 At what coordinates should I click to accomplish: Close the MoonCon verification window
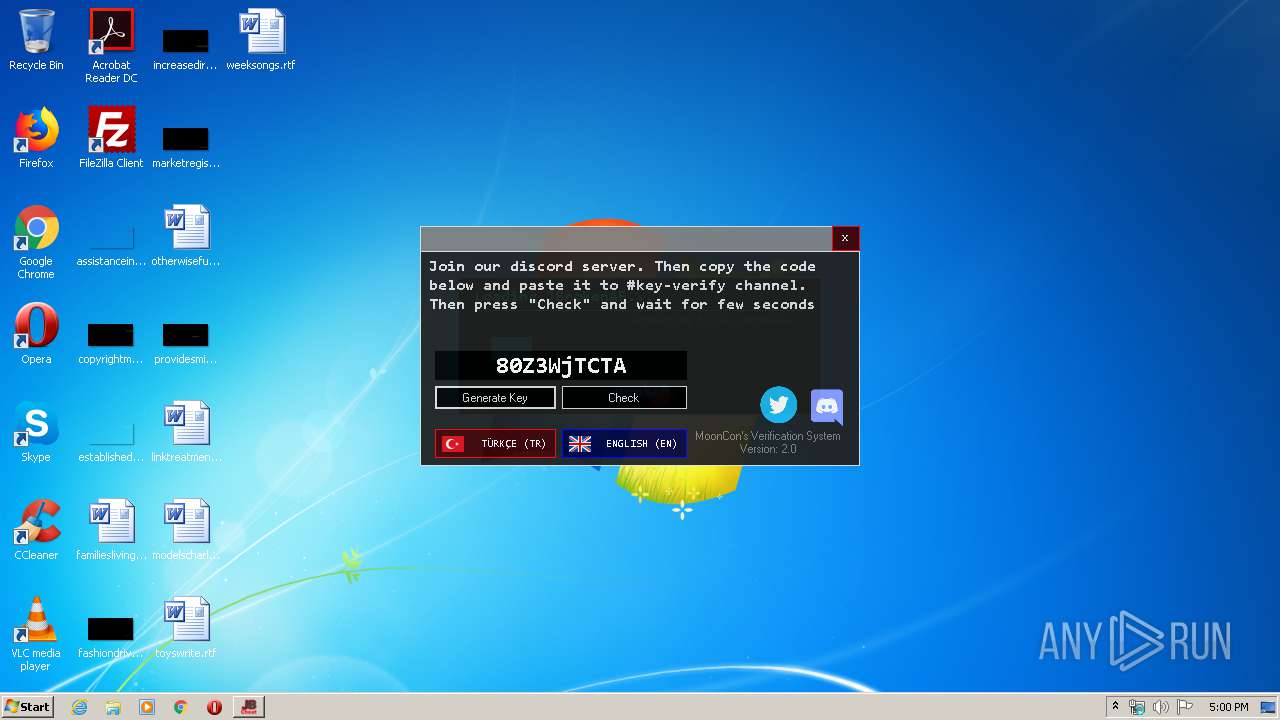coord(845,238)
